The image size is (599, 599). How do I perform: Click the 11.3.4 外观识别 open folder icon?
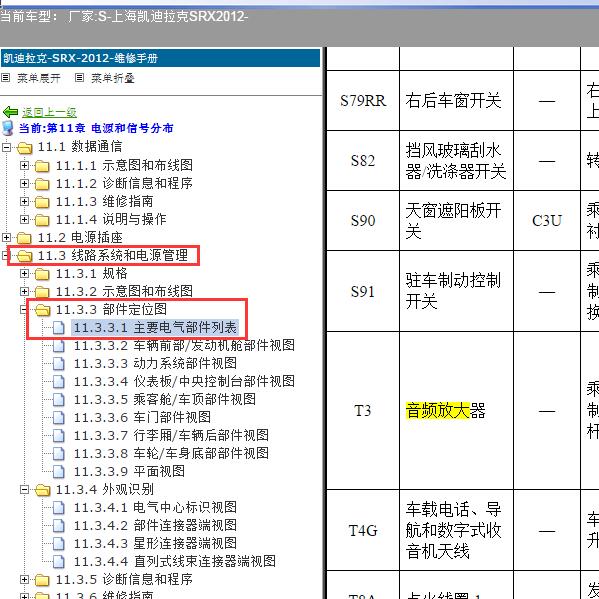point(43,490)
